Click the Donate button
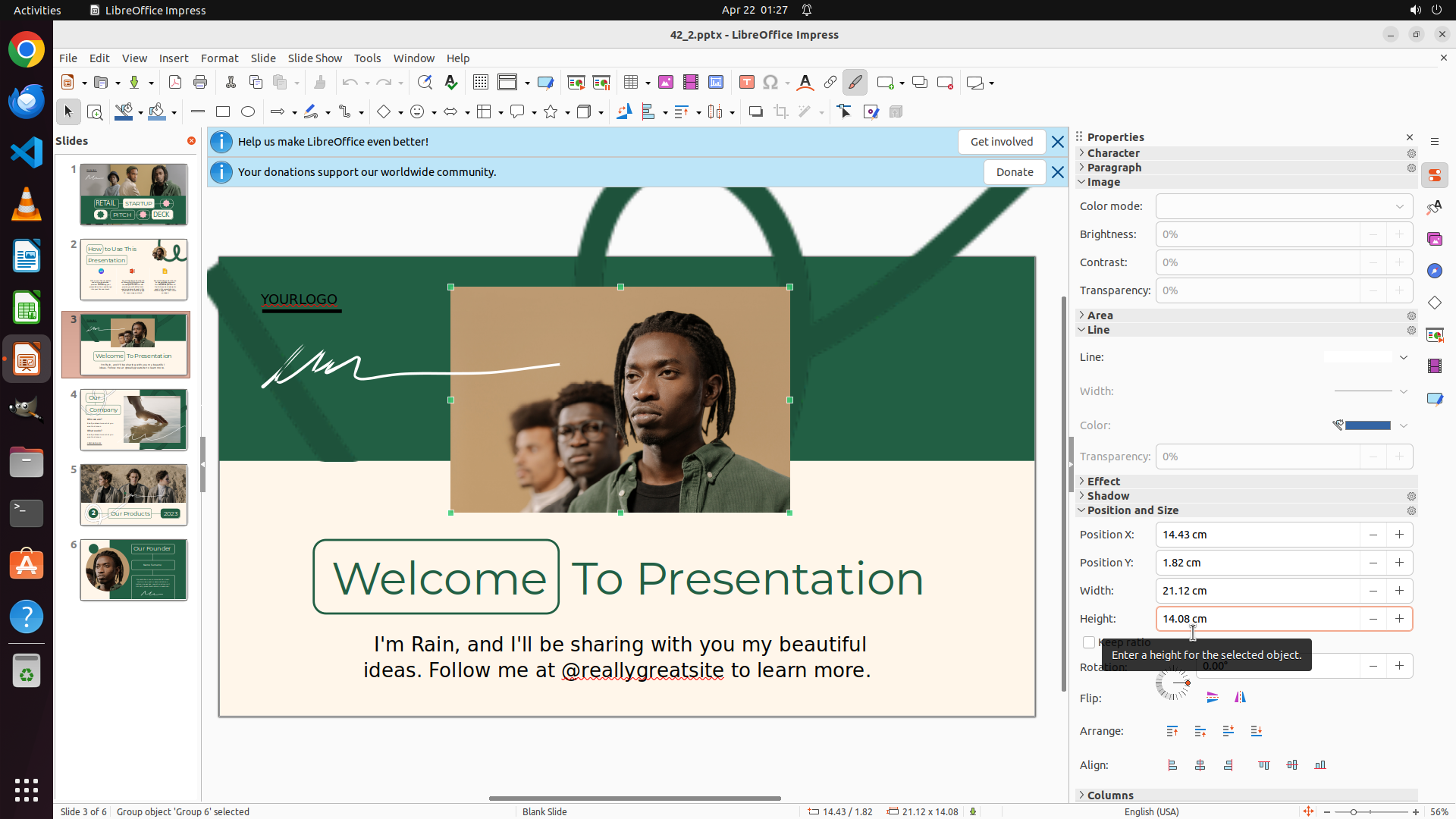The width and height of the screenshot is (1456, 819). pyautogui.click(x=1014, y=172)
